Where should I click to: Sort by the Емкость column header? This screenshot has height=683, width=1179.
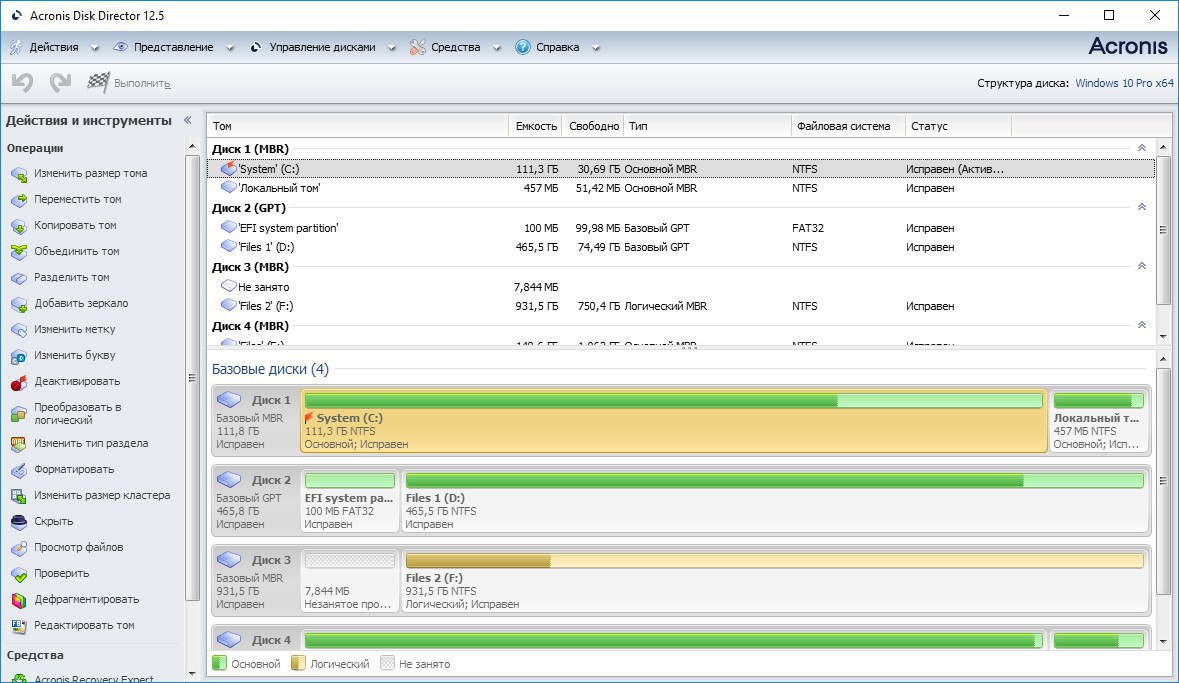[x=536, y=126]
